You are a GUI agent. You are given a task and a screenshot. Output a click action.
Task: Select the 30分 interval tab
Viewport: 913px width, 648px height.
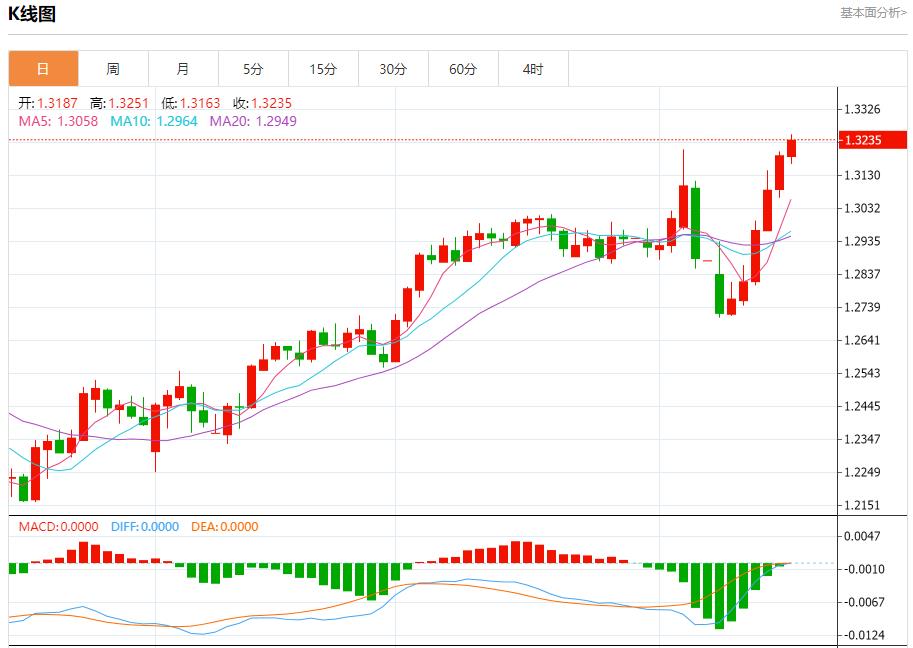[393, 68]
